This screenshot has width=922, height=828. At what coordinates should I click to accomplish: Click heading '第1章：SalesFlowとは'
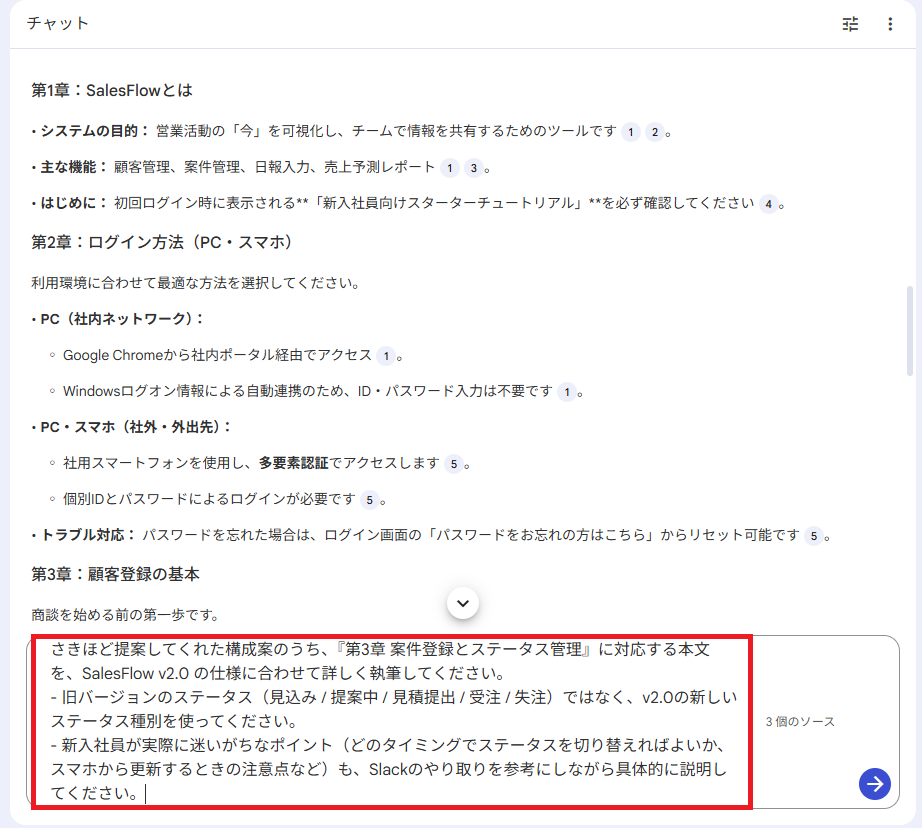click(x=112, y=90)
